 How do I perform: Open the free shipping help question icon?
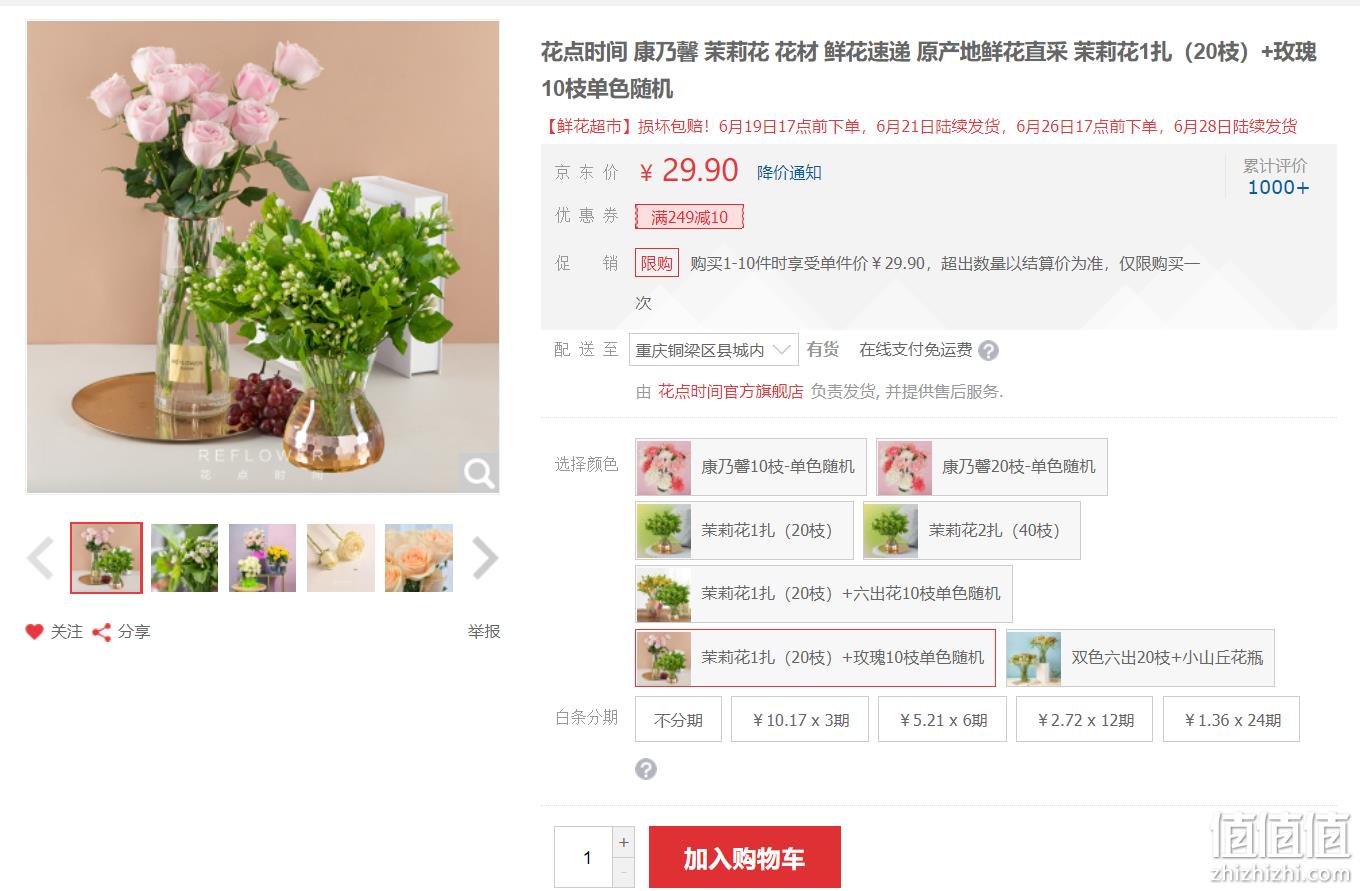[x=988, y=351]
